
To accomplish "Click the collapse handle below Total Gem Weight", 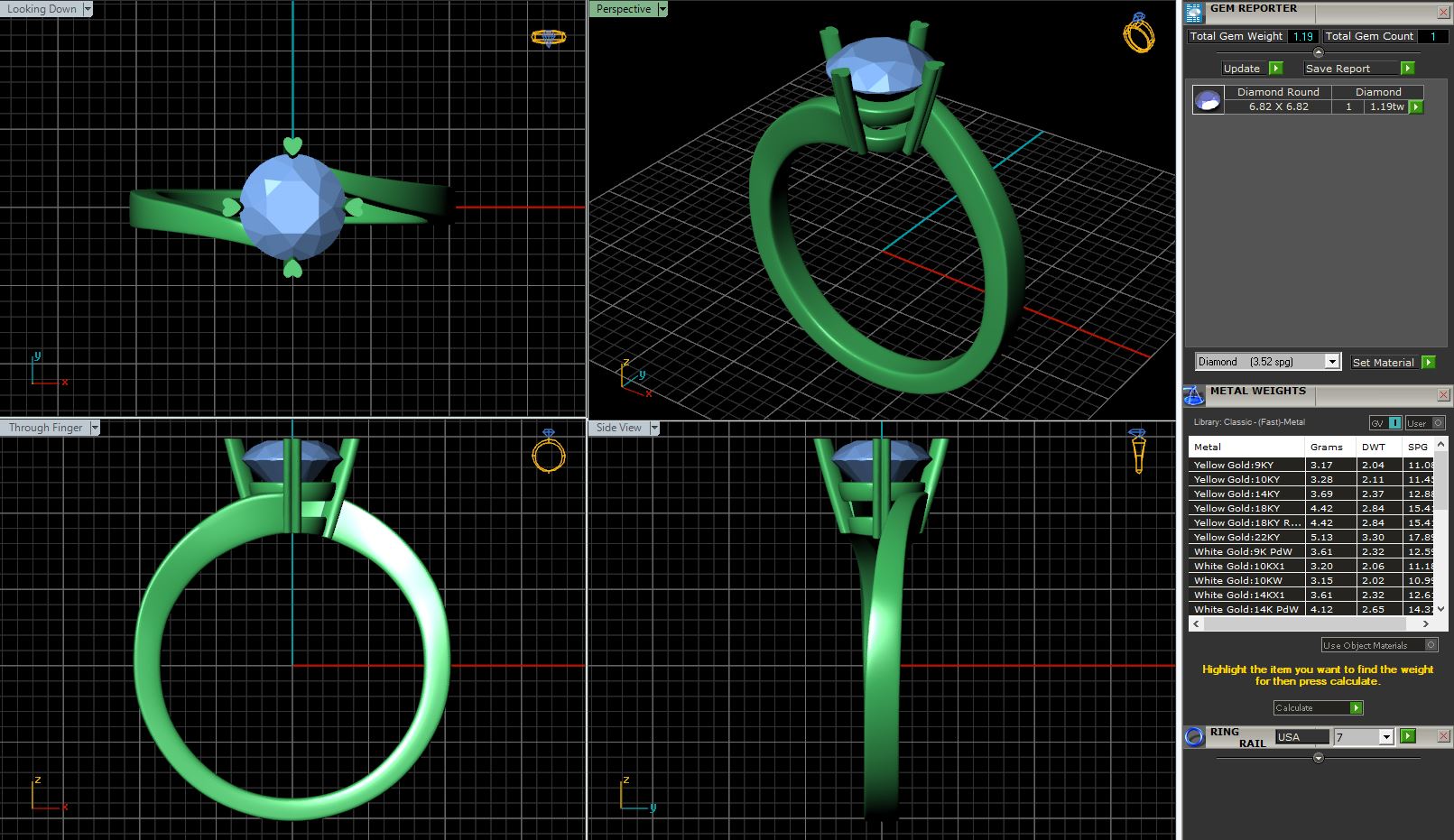I will (1318, 52).
